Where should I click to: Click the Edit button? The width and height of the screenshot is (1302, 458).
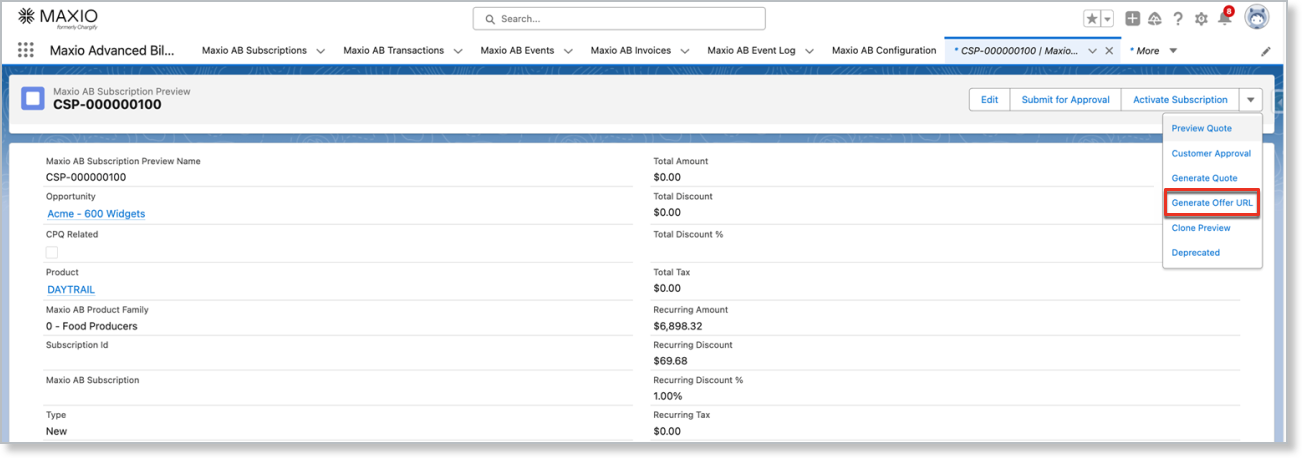click(x=989, y=100)
